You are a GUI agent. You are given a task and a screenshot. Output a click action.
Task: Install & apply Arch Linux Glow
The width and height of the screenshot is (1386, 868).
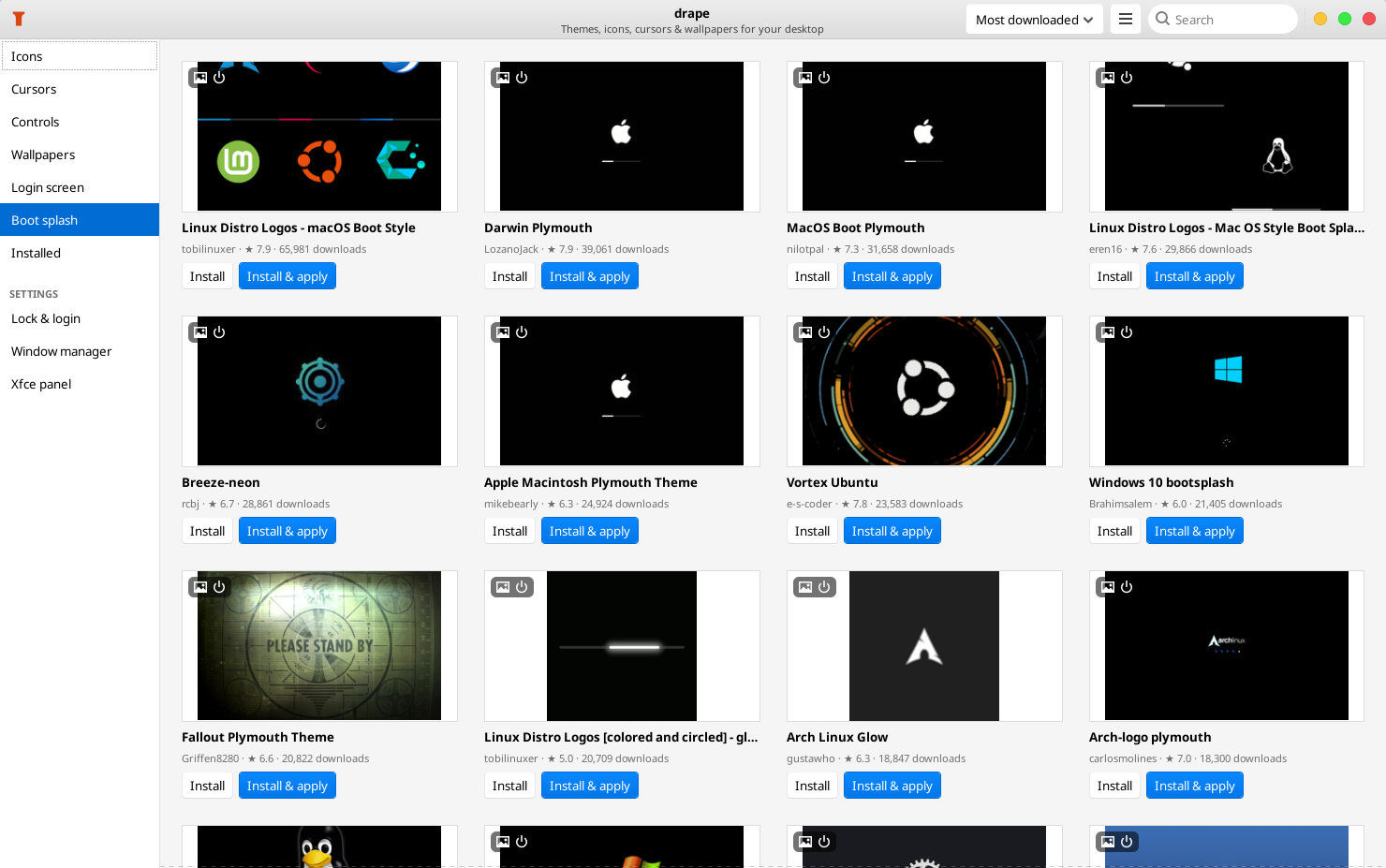(892, 786)
